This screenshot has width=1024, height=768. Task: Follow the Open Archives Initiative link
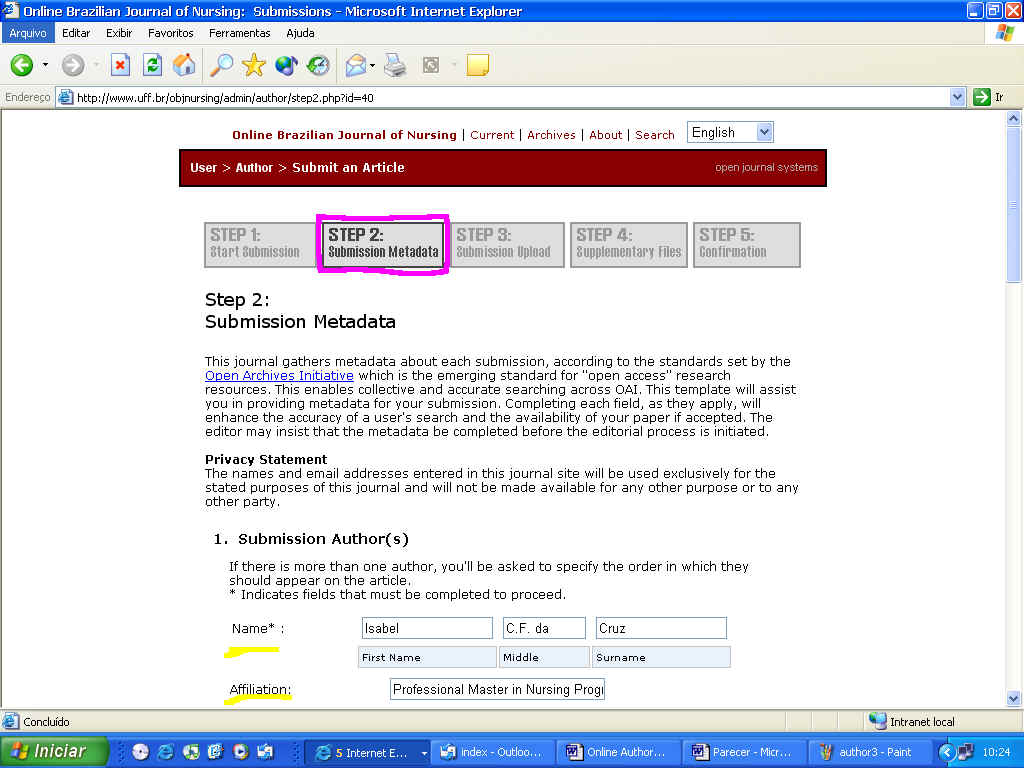[x=279, y=376]
